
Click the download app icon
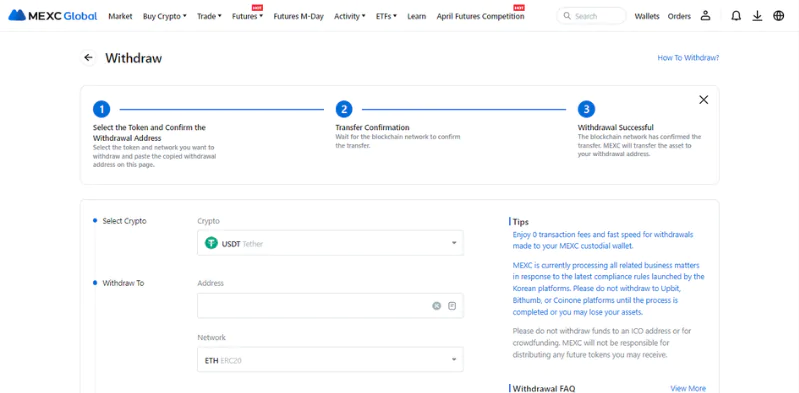coord(757,16)
